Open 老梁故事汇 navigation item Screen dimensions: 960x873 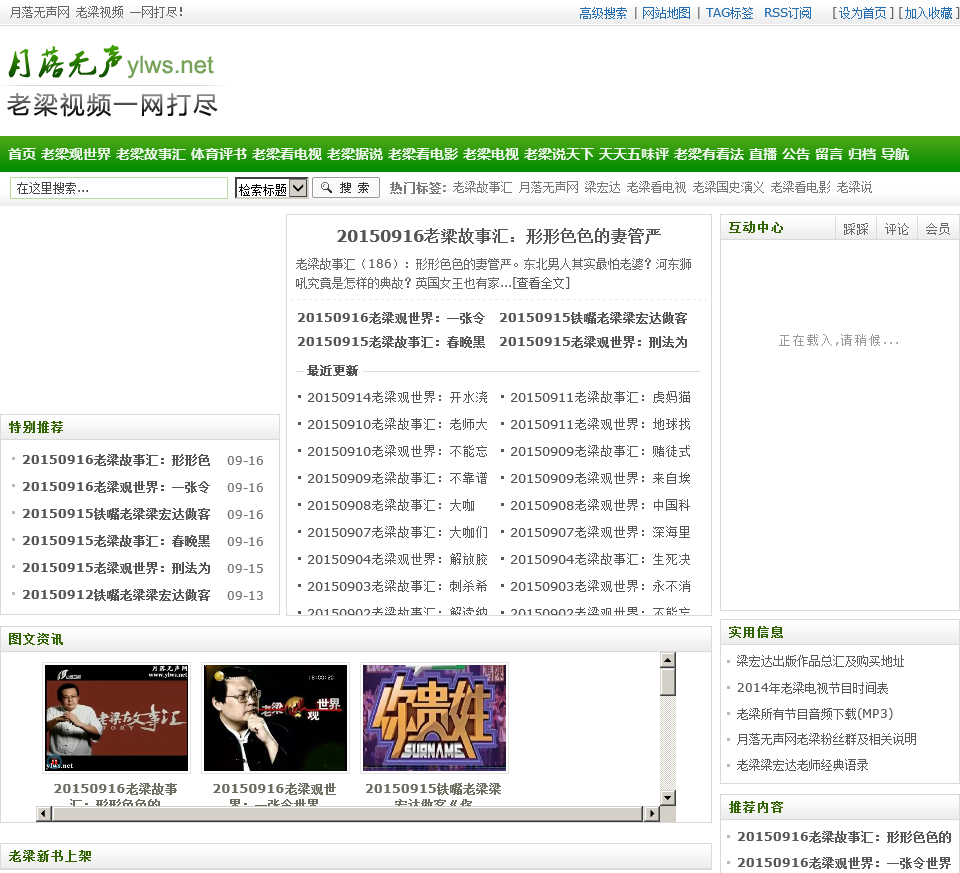pyautogui.click(x=151, y=154)
